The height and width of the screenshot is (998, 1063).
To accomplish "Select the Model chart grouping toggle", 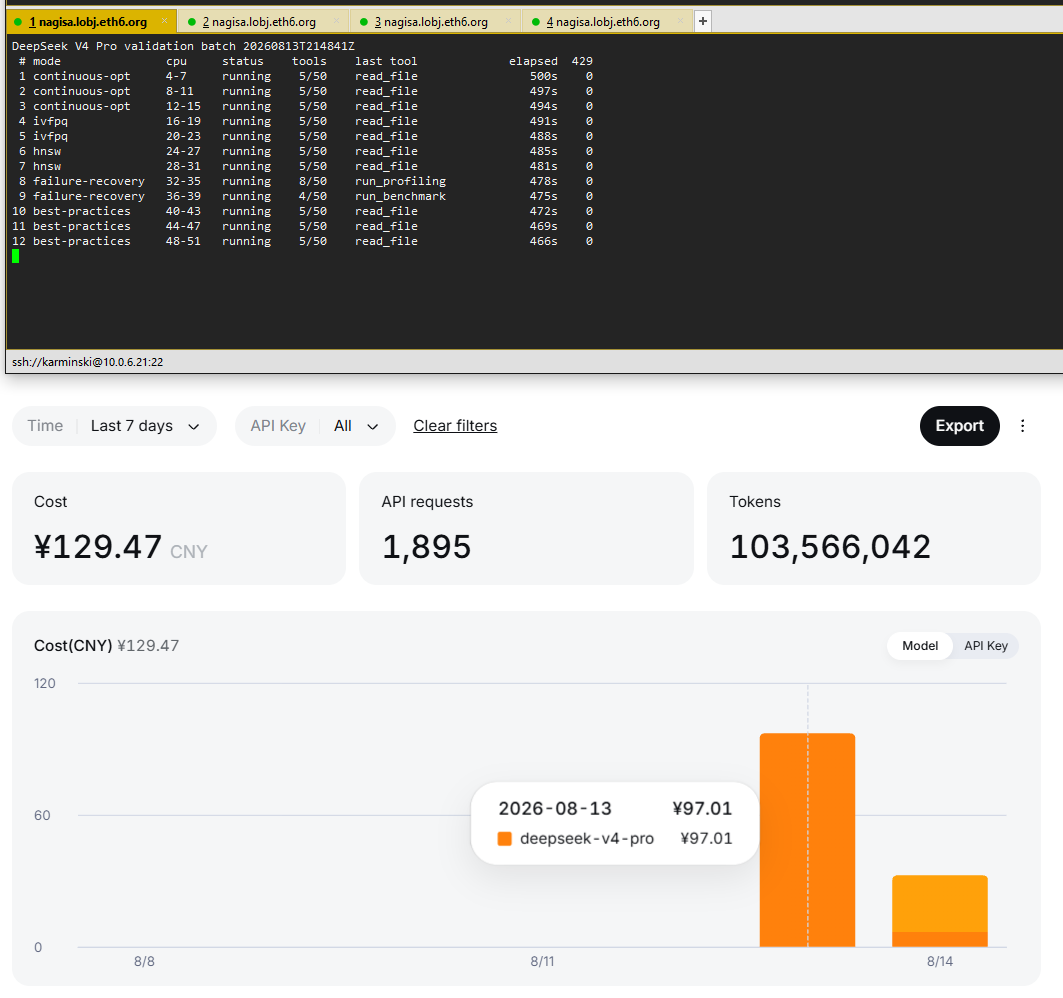I will (919, 645).
